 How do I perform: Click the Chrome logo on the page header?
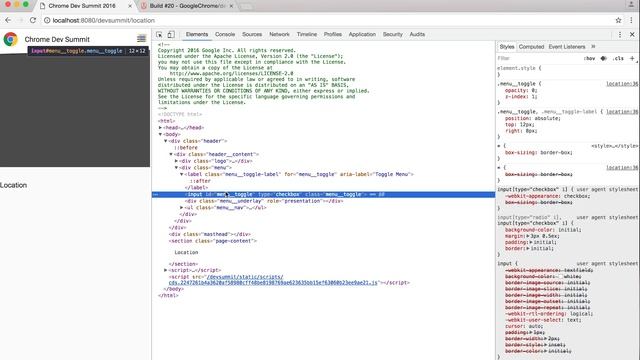11,39
